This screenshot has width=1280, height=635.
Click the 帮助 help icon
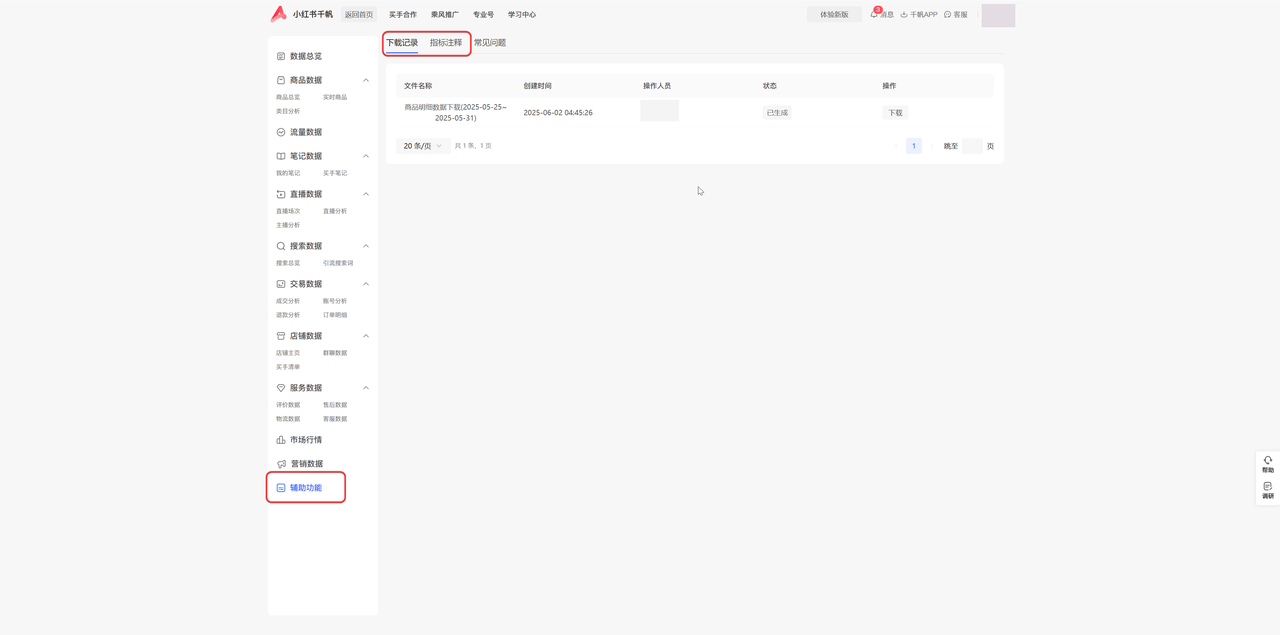pos(1267,462)
